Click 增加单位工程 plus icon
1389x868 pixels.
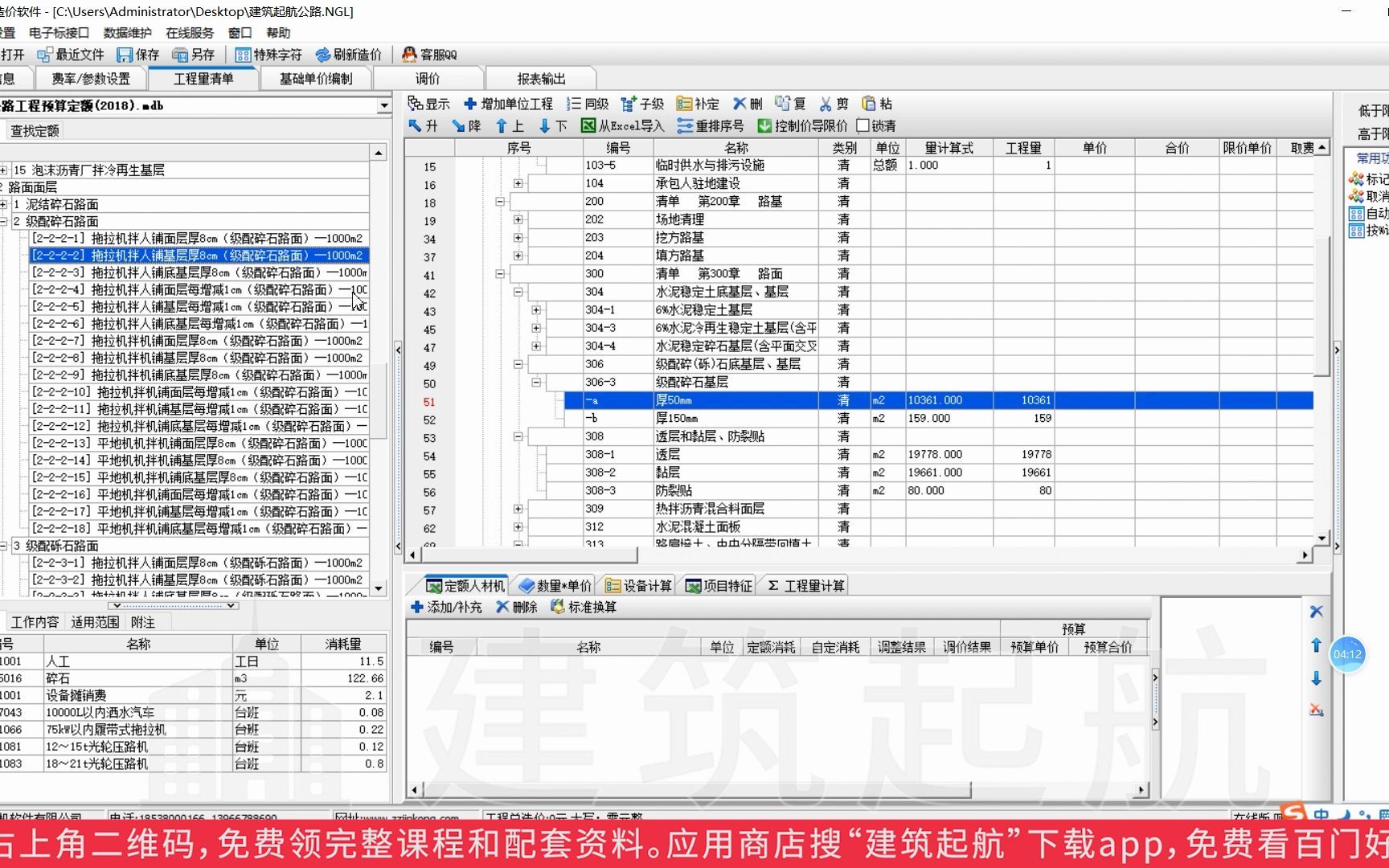coord(470,104)
